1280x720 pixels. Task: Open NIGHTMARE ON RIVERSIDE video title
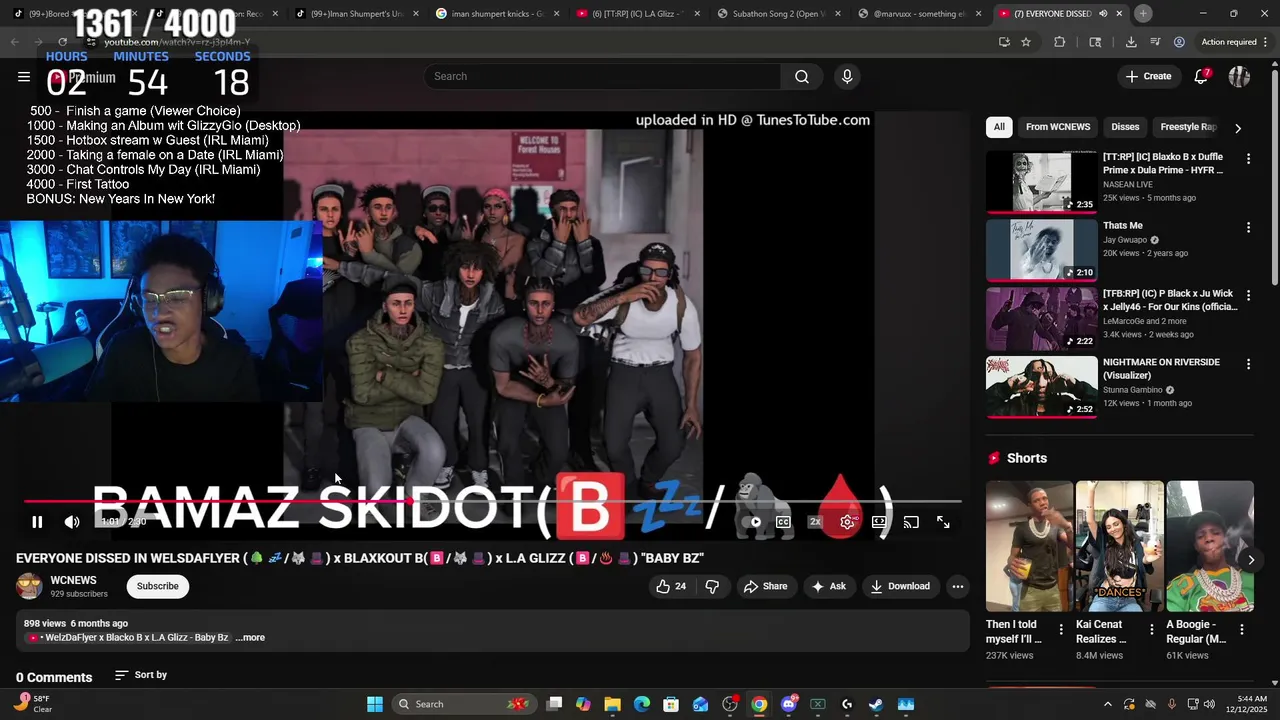(1161, 369)
